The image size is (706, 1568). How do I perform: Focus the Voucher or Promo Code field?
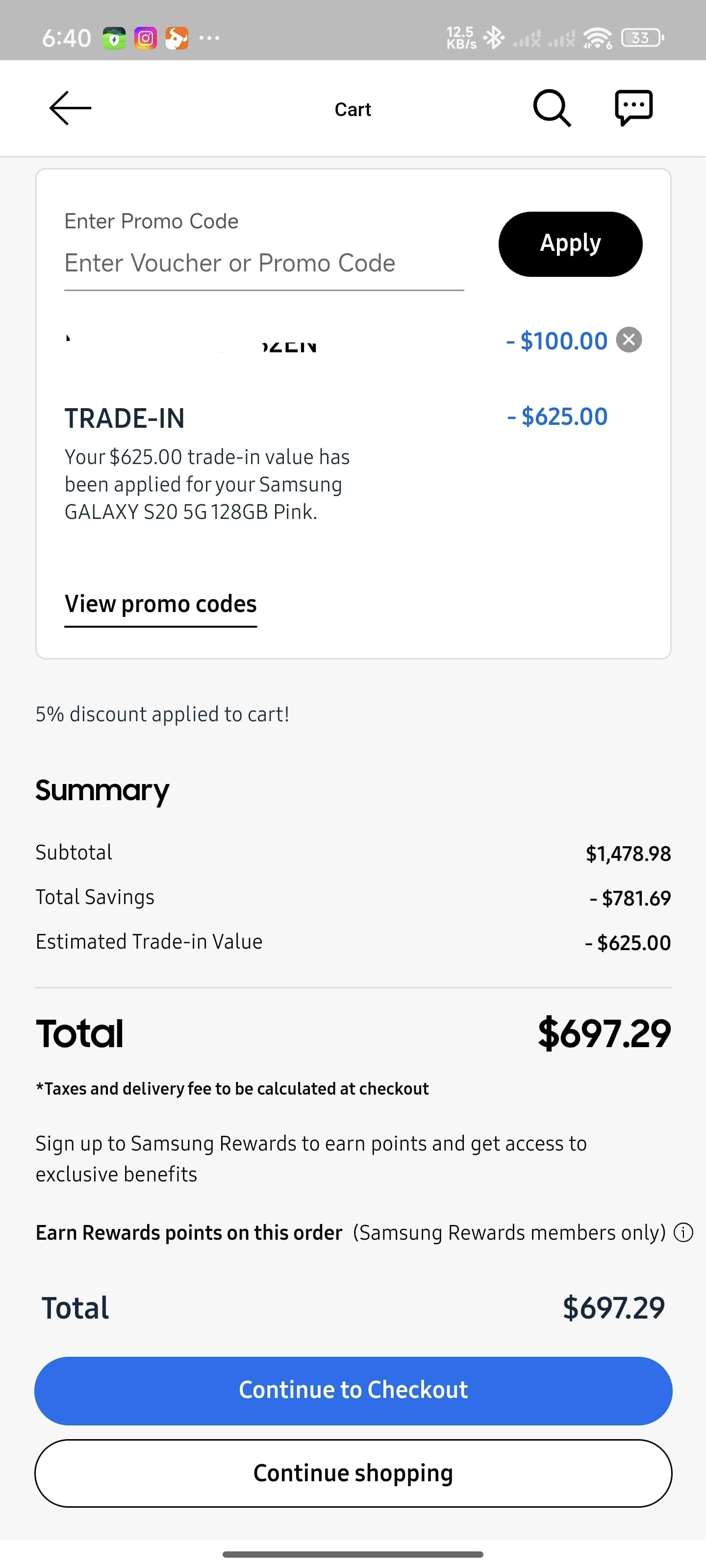point(264,264)
